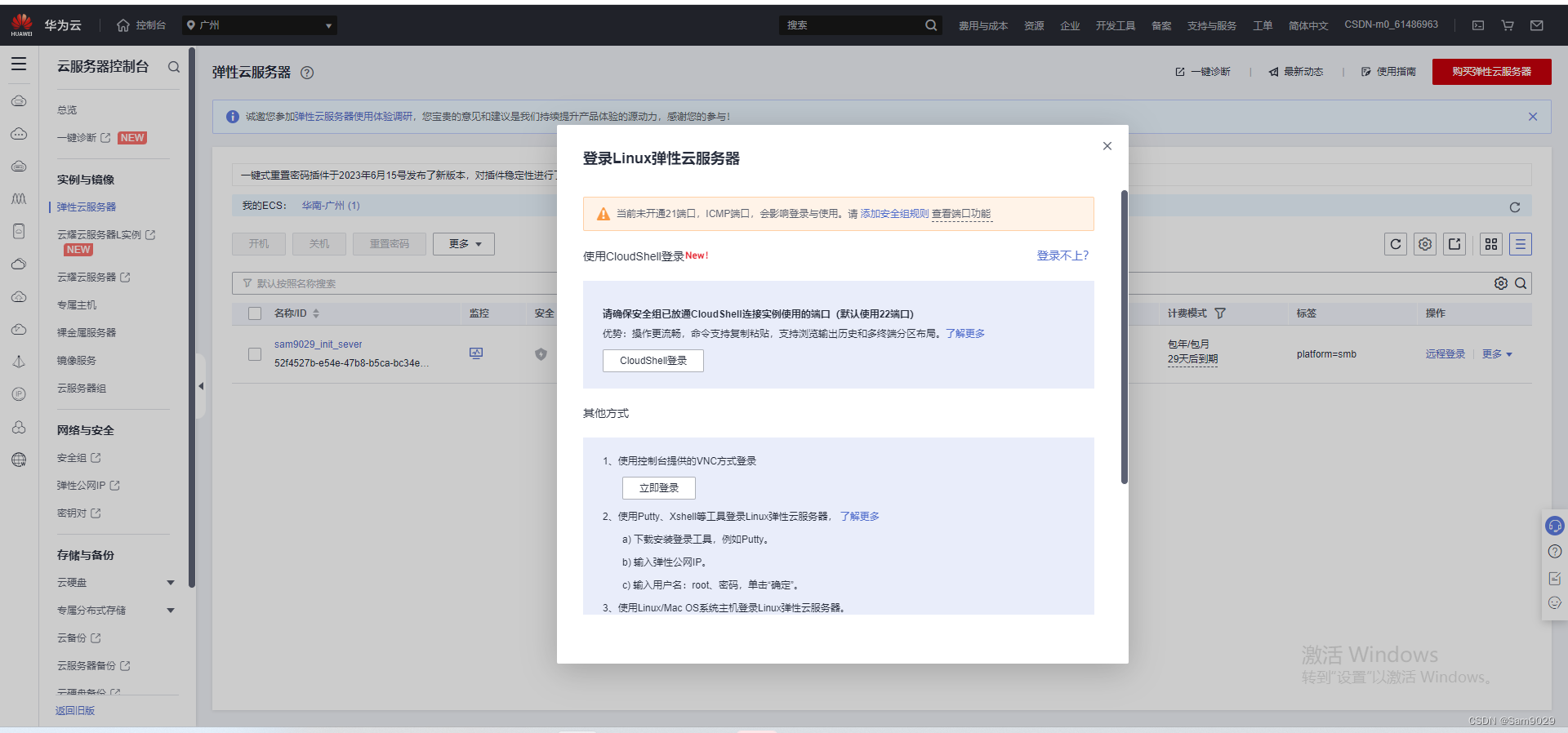This screenshot has height=733, width=1568.
Task: Open the 支持与服务 menu
Action: tap(1212, 25)
